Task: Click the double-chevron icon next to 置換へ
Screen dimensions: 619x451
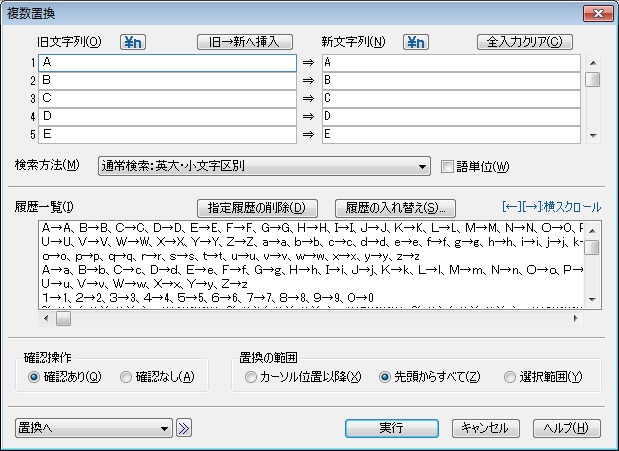Action: tap(184, 428)
